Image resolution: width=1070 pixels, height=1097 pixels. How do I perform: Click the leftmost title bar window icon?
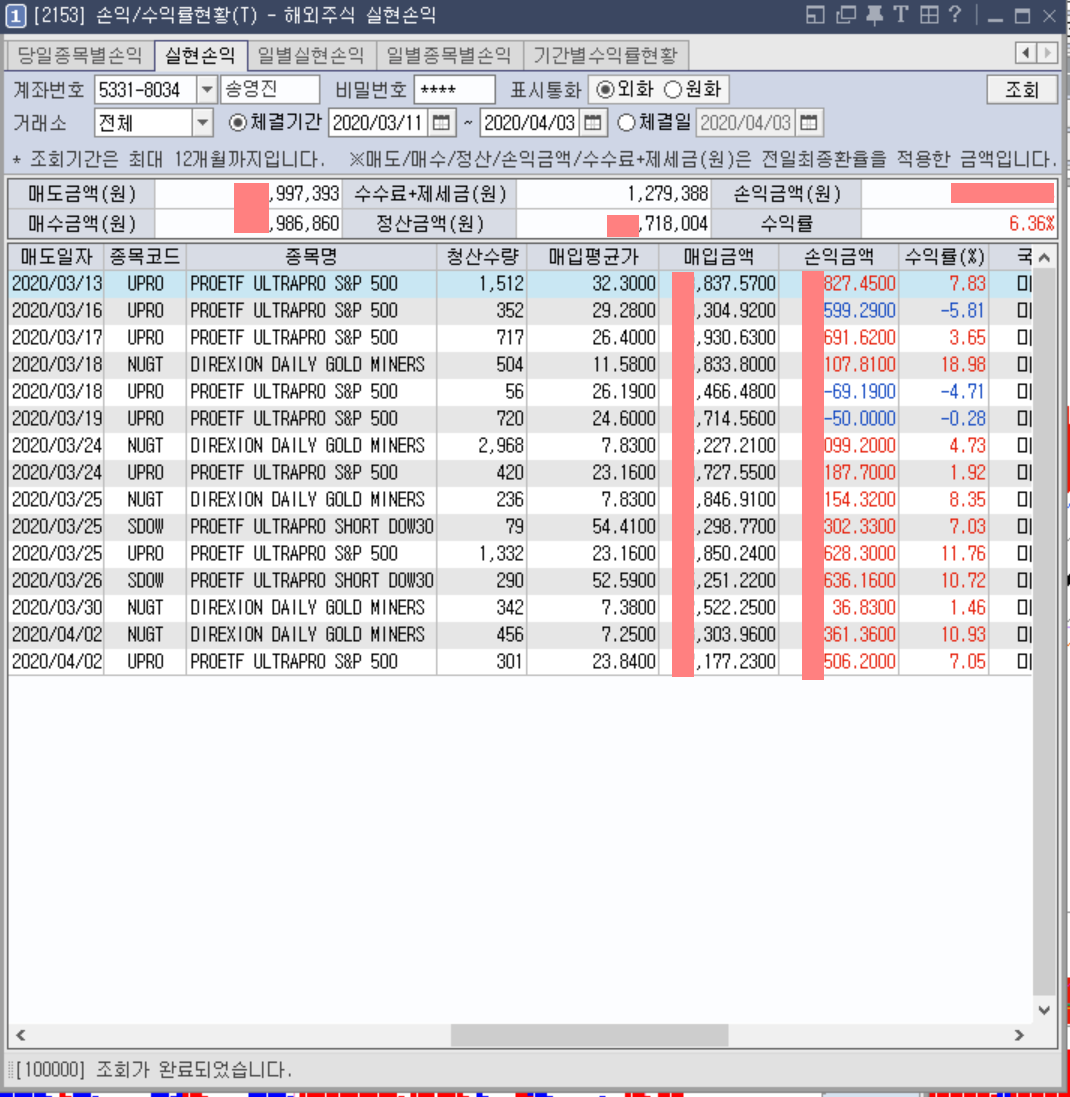coord(815,14)
